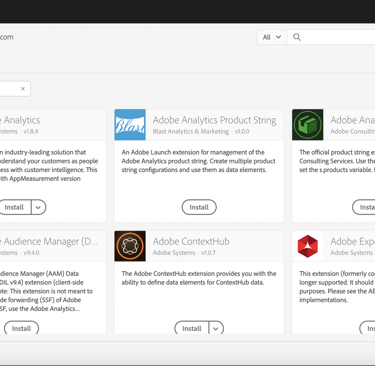The image size is (375, 366).
Task: Install the Adobe Audience Manager extension
Action: tap(21, 328)
